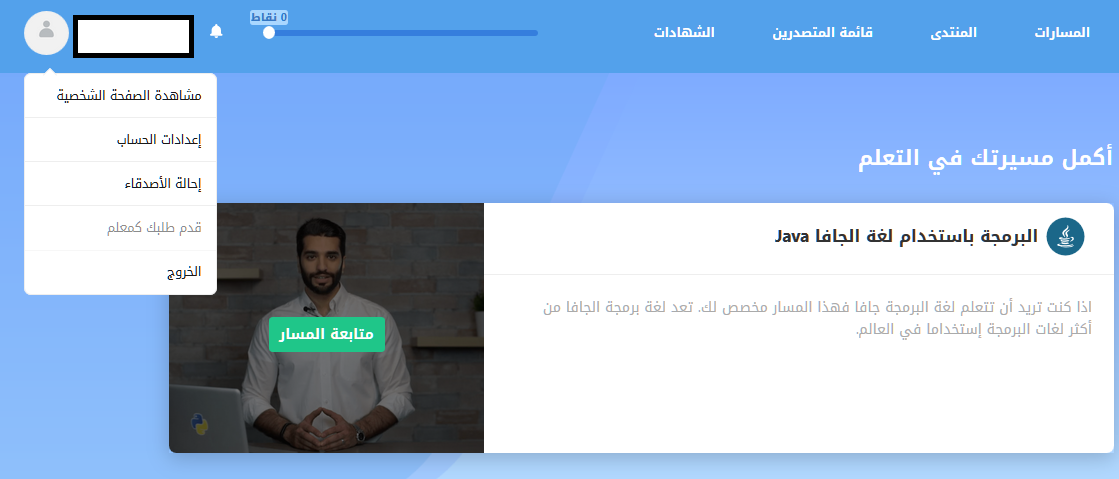
Task: Click the instructor course thumbnail image
Action: click(x=326, y=328)
